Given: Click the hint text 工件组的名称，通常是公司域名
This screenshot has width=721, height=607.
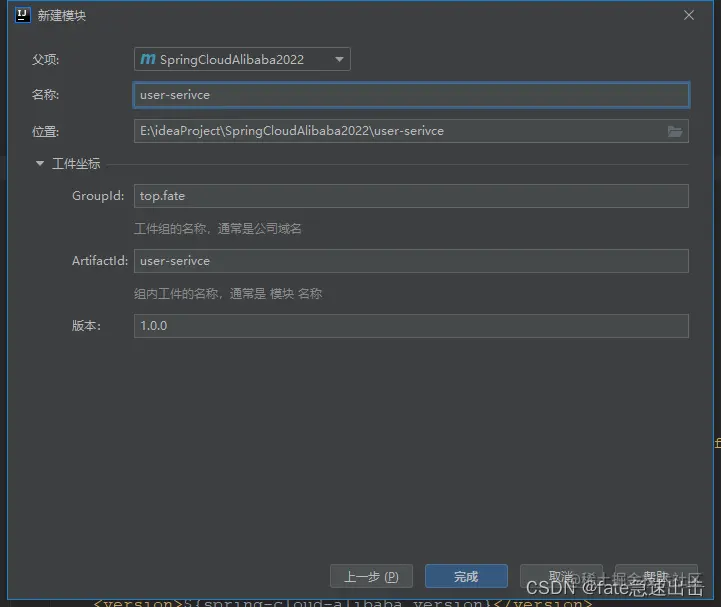Looking at the screenshot, I should pos(217,229).
